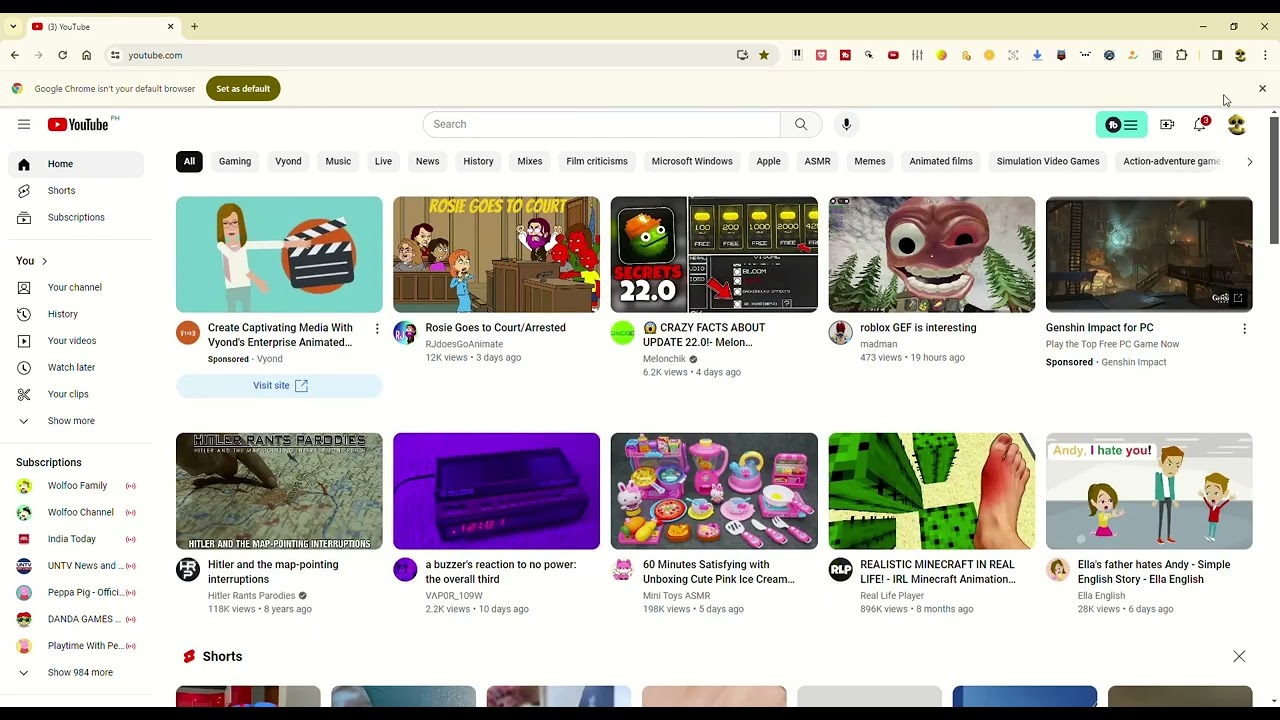Click Visit site button on Vyond ad

[x=279, y=386]
